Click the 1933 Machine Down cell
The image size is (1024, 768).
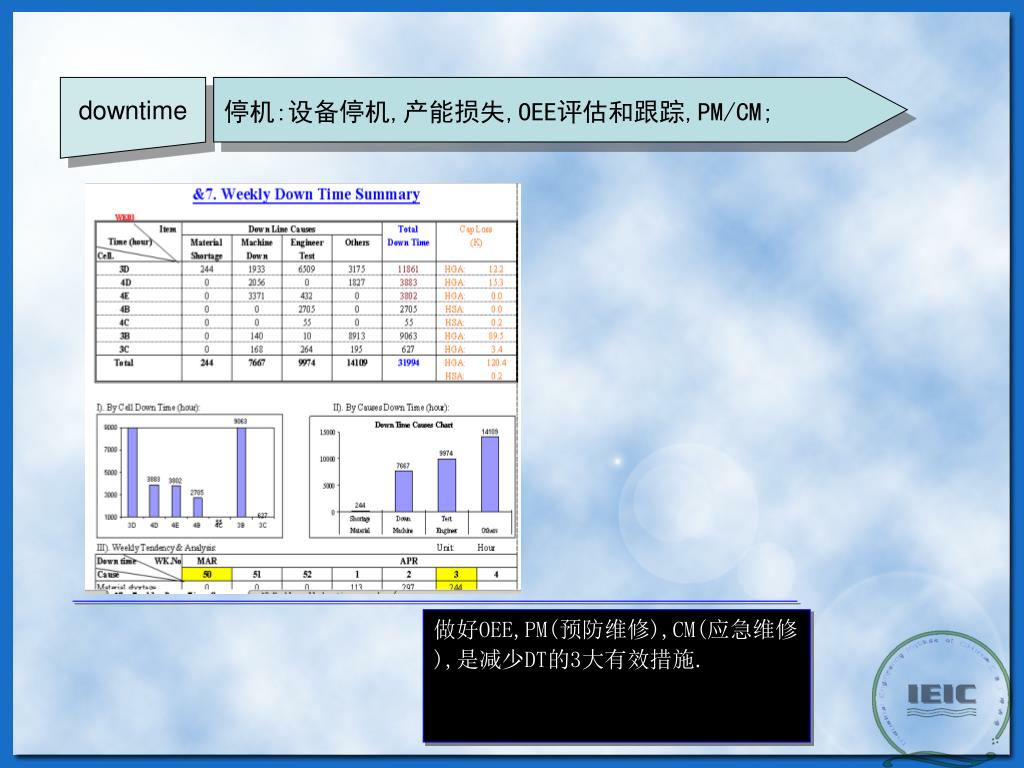coord(257,269)
